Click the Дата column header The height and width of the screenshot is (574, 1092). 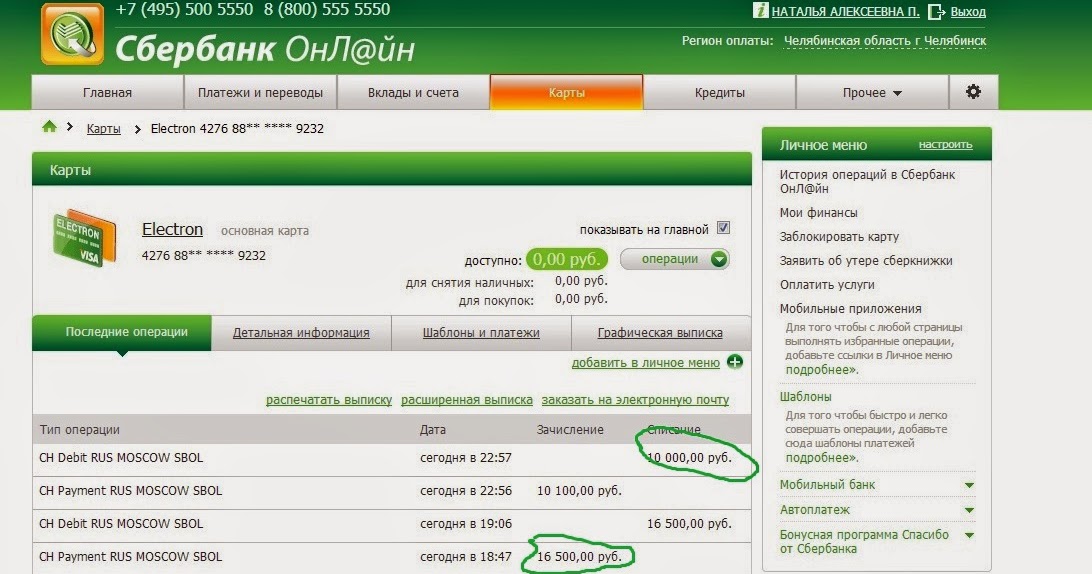tap(432, 430)
